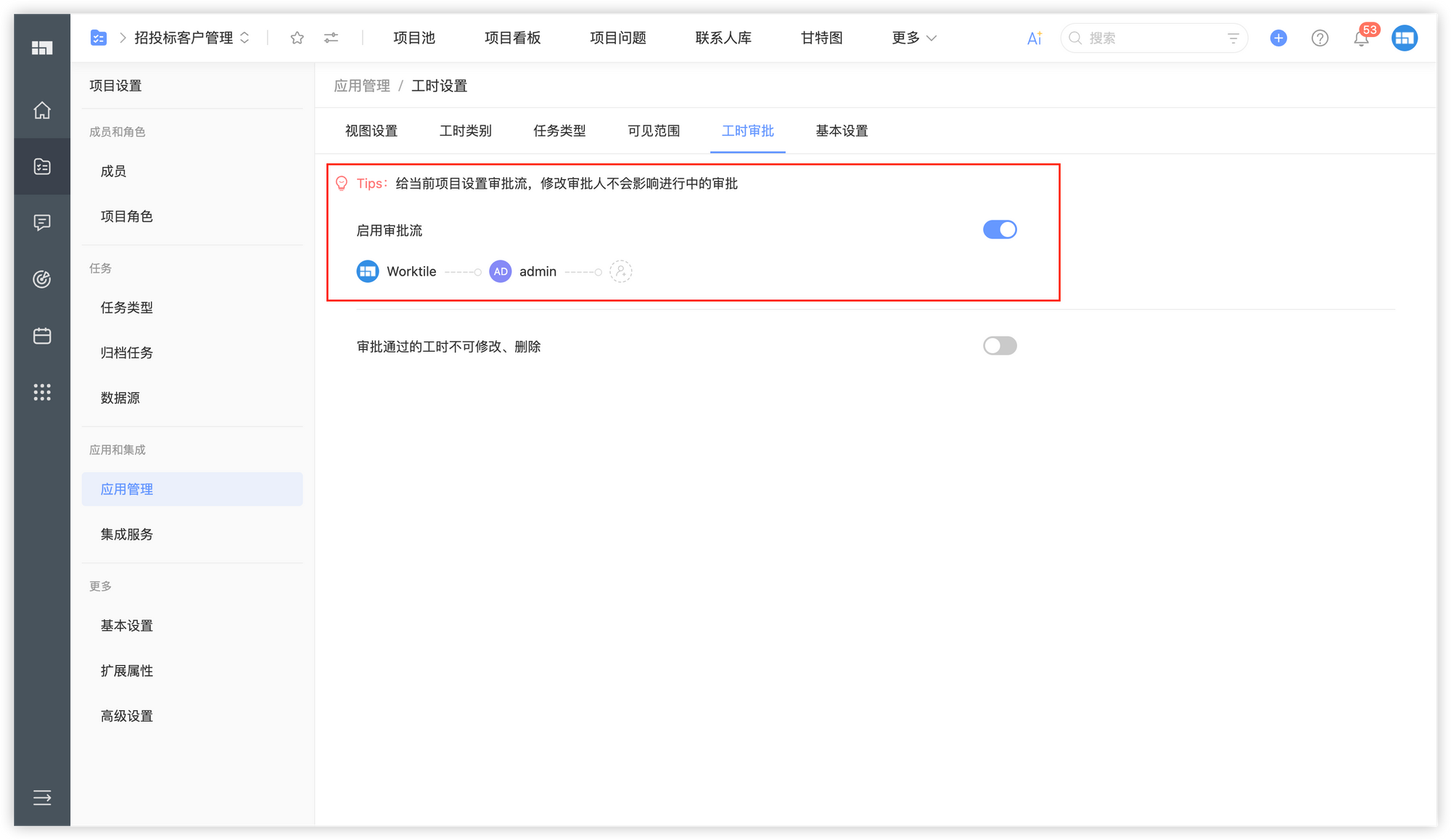Click the project switcher arrows beside 招投标客户管理
Viewport: 1451px width, 840px height.
[x=245, y=38]
